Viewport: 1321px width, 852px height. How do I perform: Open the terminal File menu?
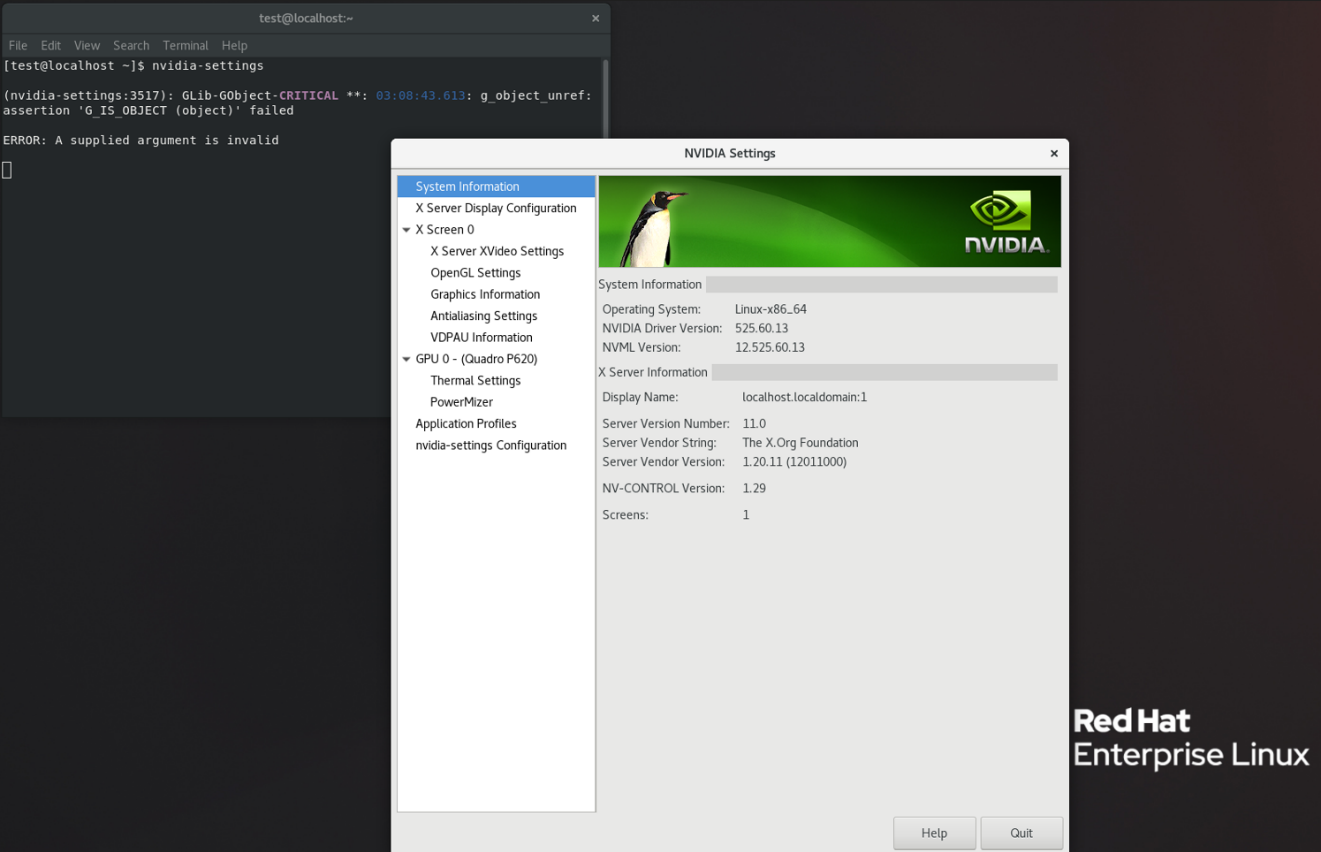(18, 46)
